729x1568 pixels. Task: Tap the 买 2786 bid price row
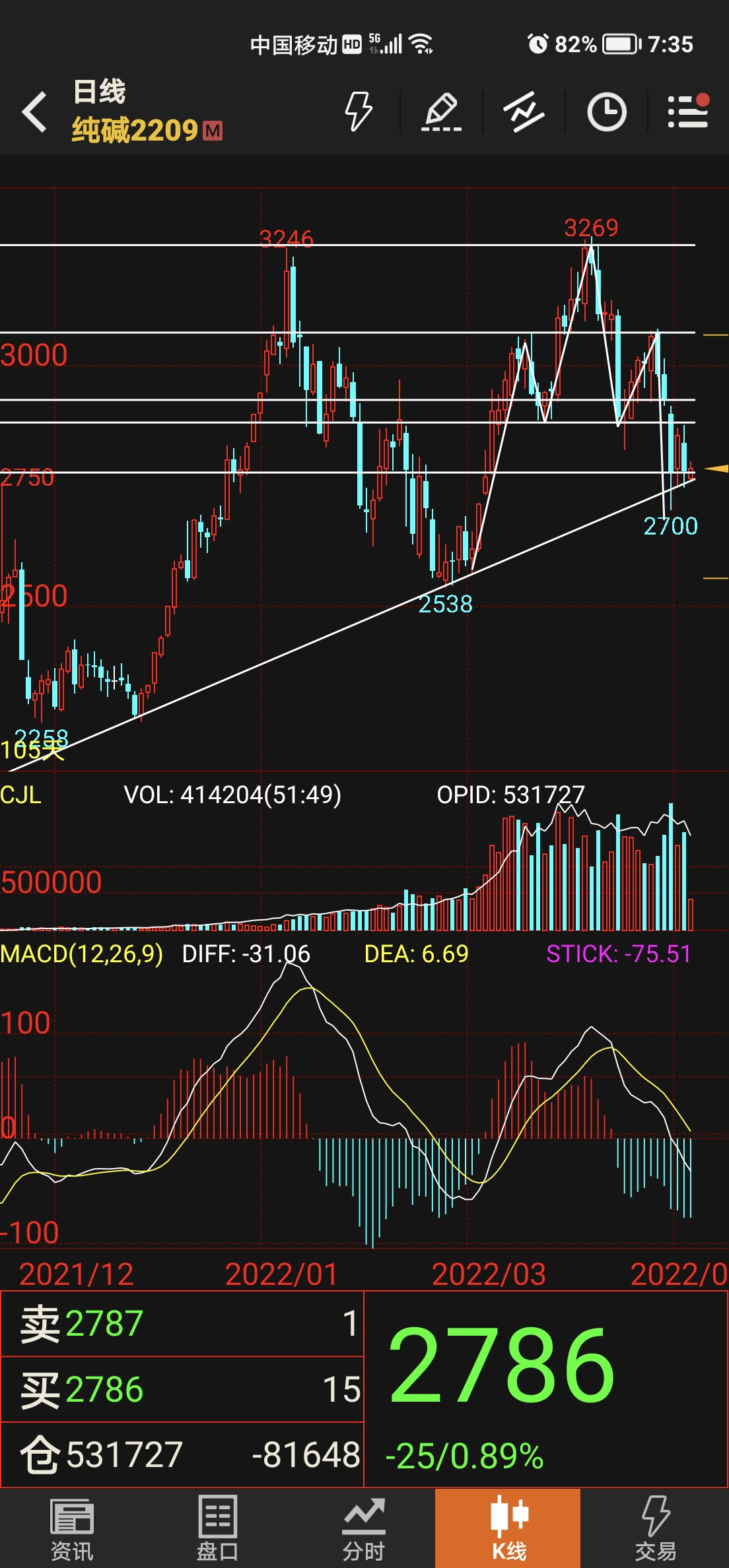(x=182, y=1389)
